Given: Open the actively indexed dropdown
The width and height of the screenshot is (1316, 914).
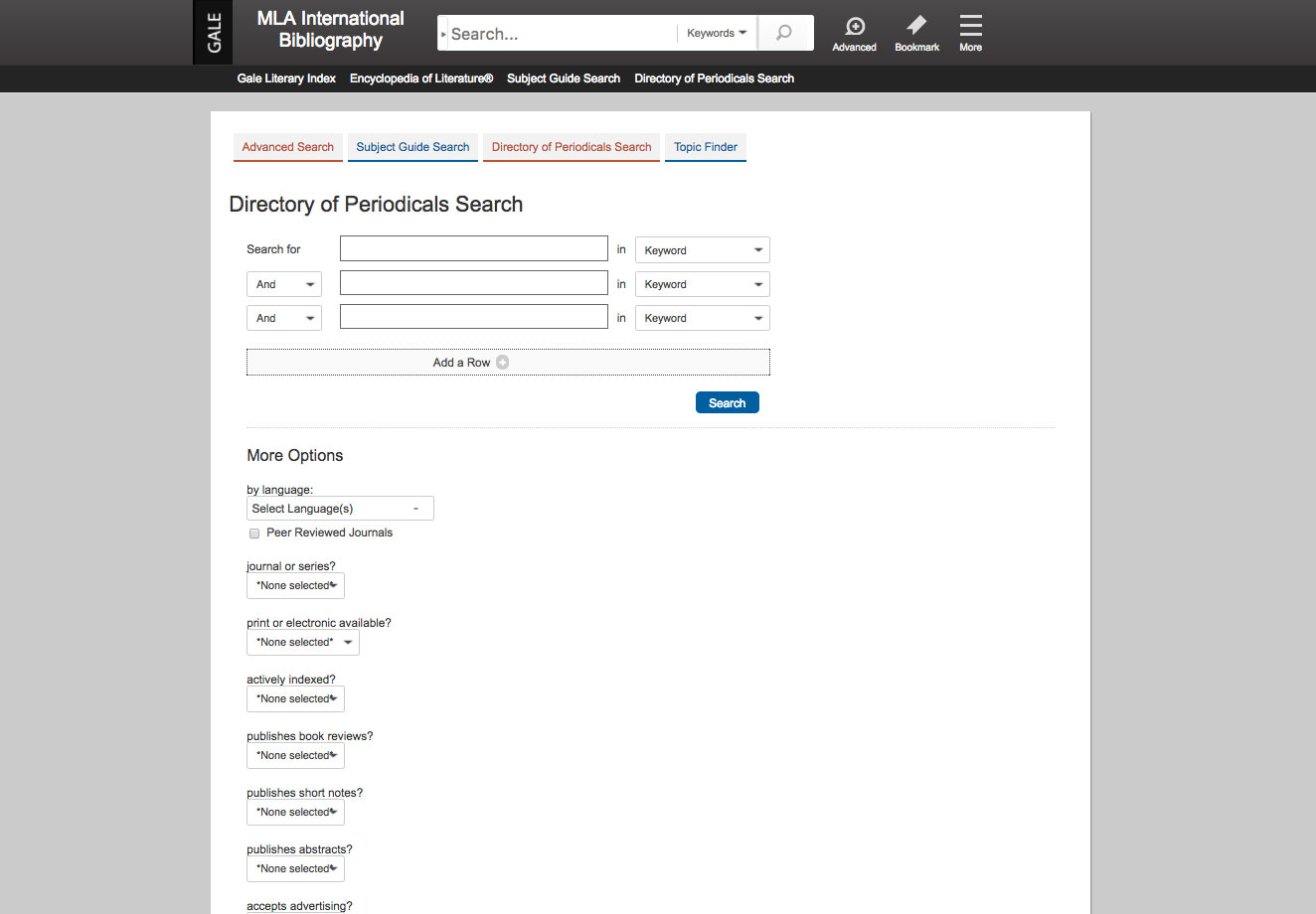Looking at the screenshot, I should [295, 698].
